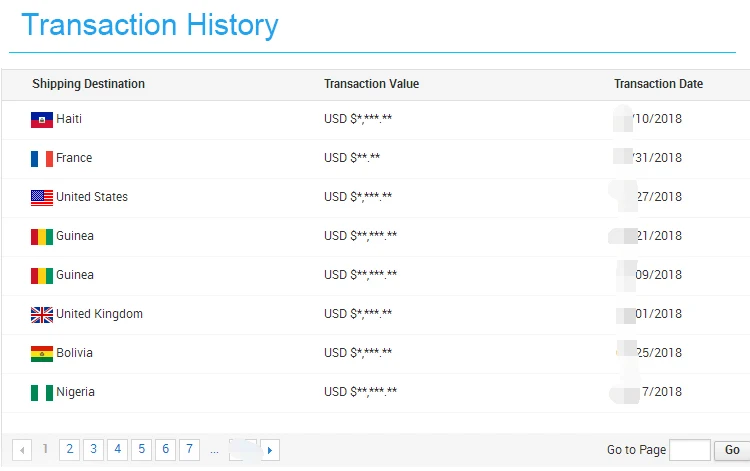Click the Bolivia flag icon
This screenshot has width=750, height=471.
point(41,354)
